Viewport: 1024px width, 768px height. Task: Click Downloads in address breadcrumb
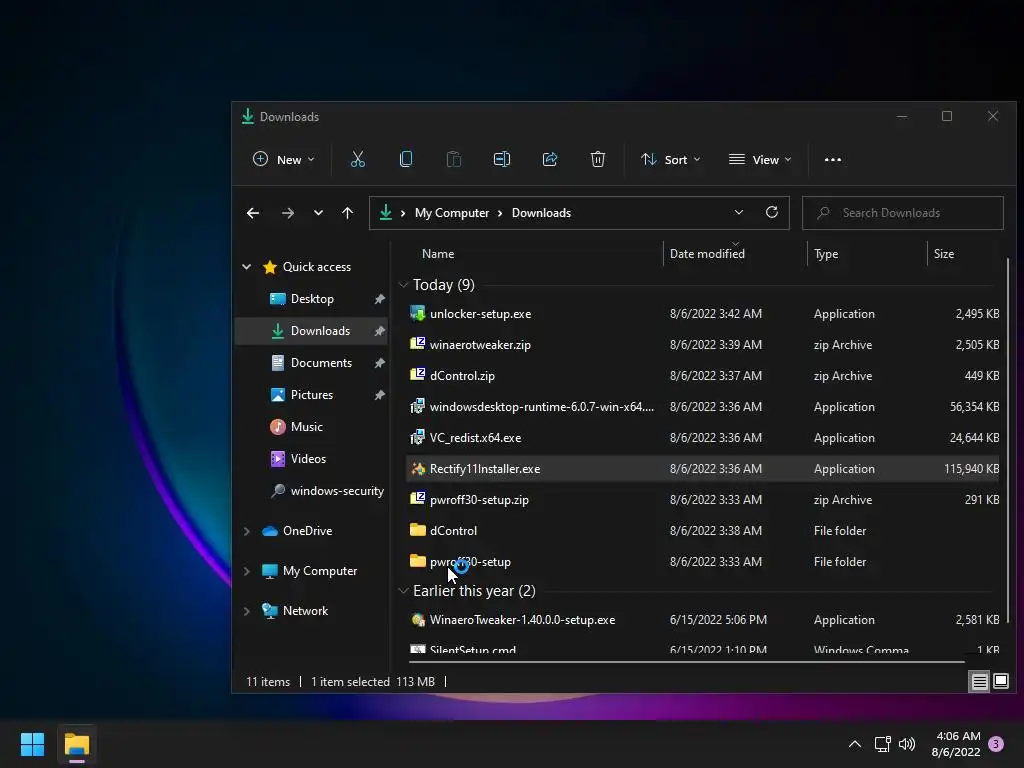(541, 213)
